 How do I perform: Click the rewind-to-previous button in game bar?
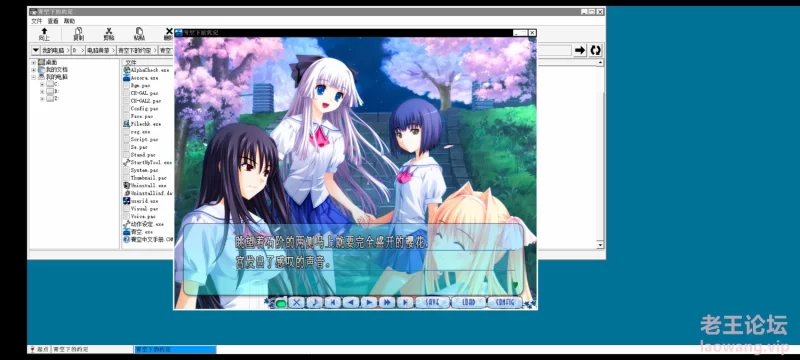tap(332, 302)
